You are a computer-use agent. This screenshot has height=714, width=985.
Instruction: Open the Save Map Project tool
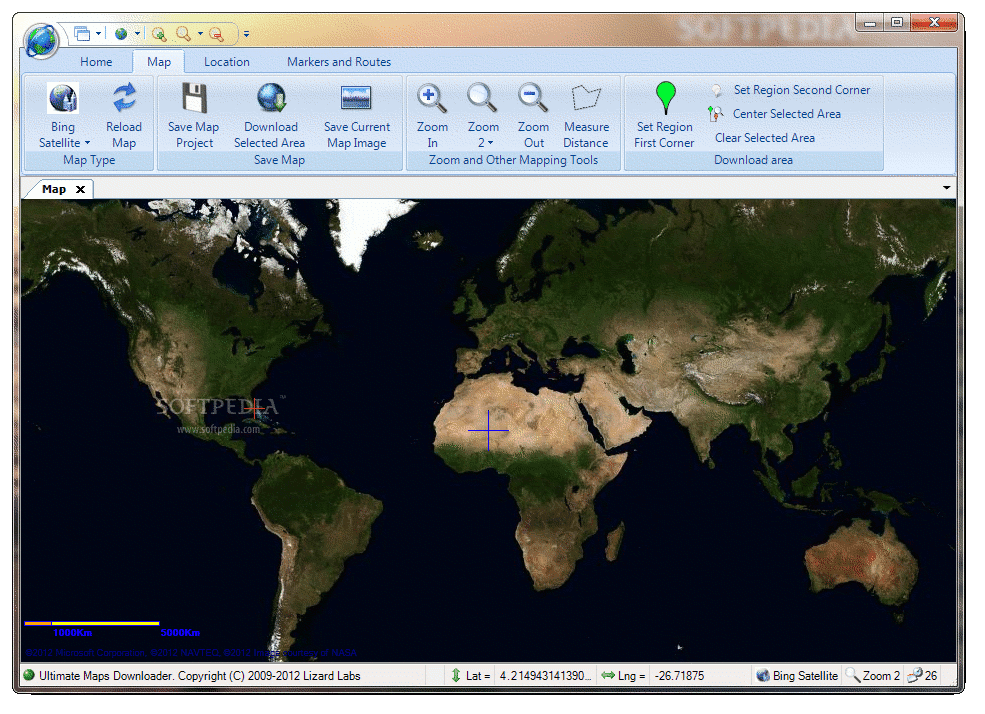193,113
